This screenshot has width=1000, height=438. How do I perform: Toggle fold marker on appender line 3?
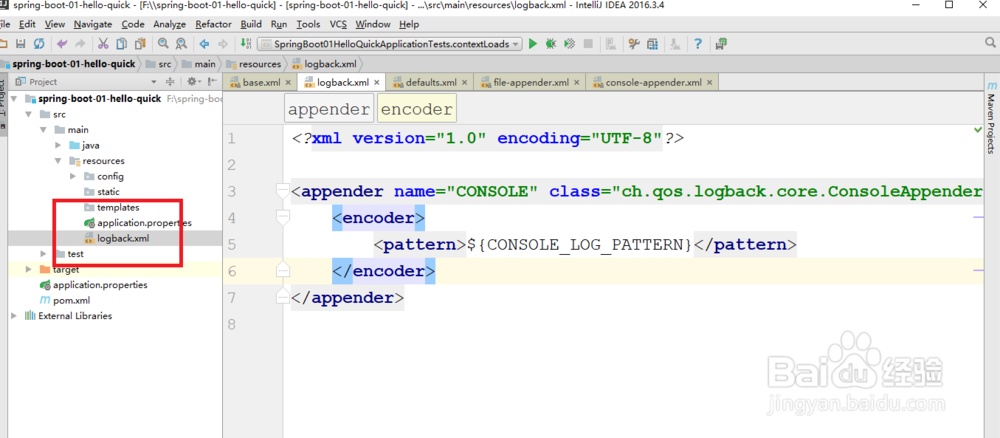click(282, 191)
